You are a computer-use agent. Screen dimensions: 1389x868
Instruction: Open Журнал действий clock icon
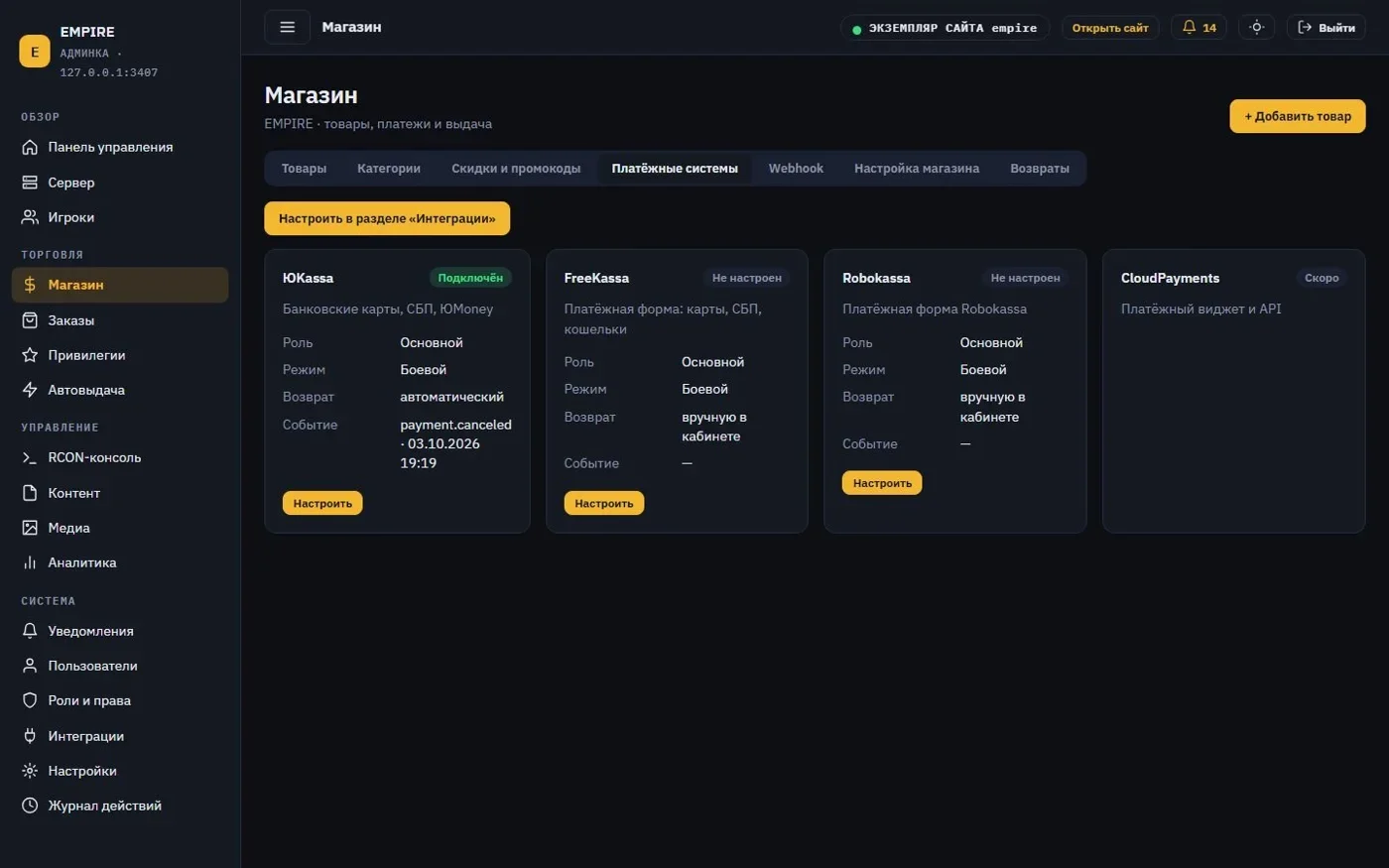point(30,806)
